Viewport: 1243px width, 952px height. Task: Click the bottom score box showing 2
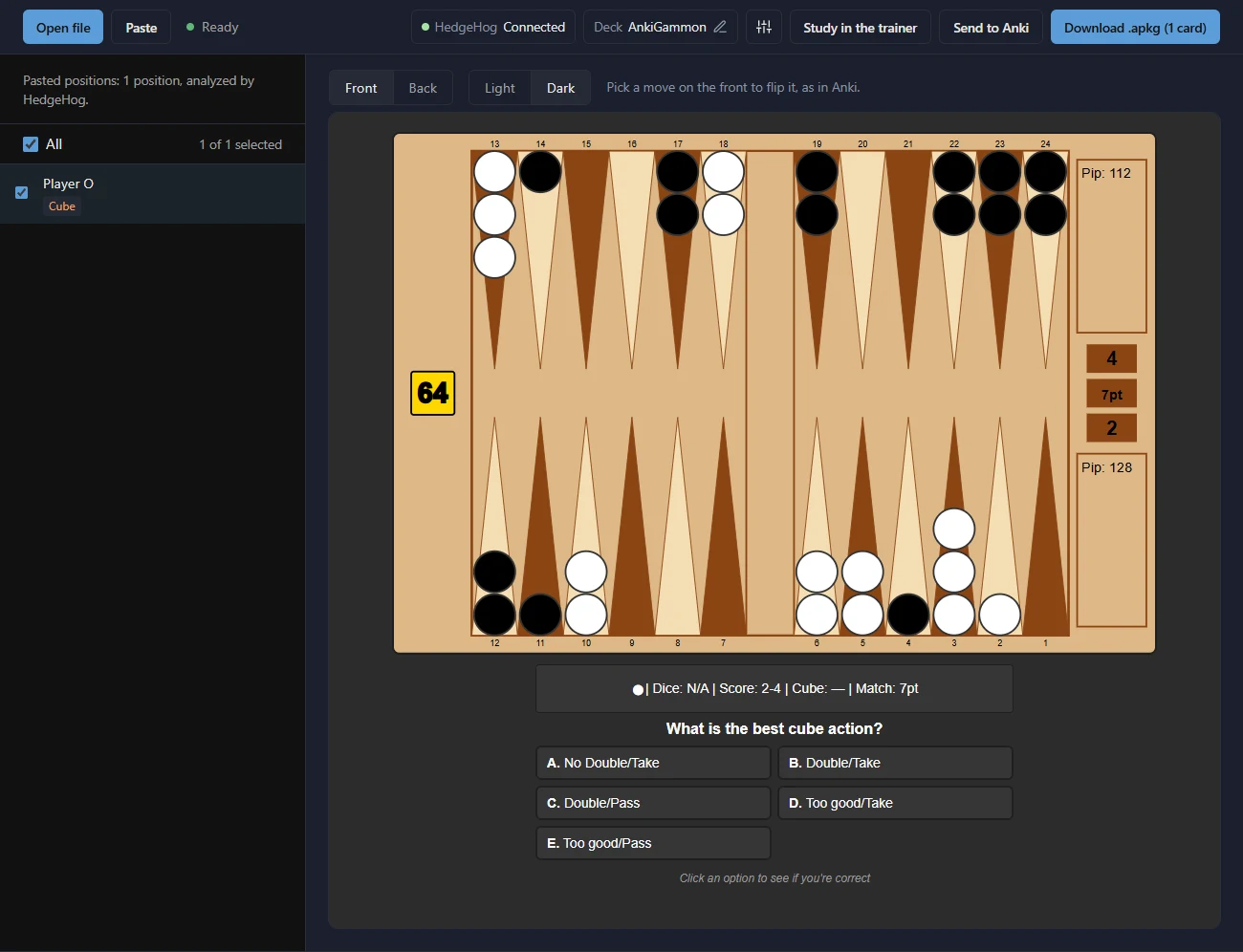(1111, 428)
